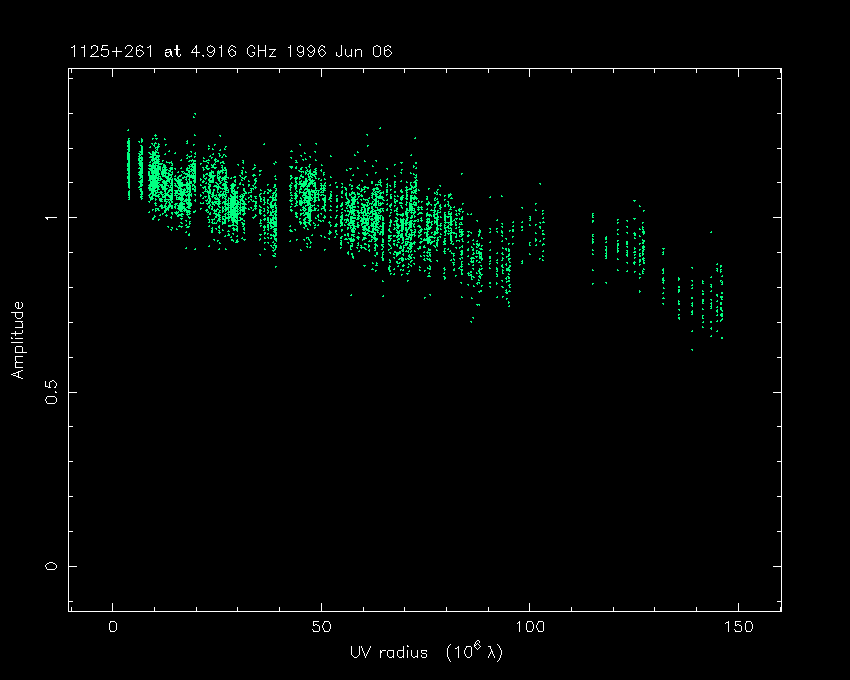Click the x-axis tick label '50'

(321, 627)
